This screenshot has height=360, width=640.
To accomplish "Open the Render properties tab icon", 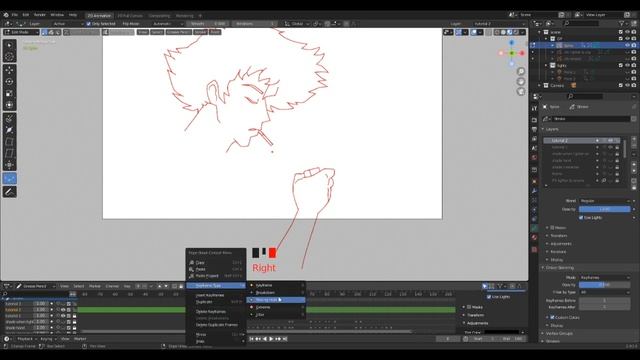I will coord(534,120).
